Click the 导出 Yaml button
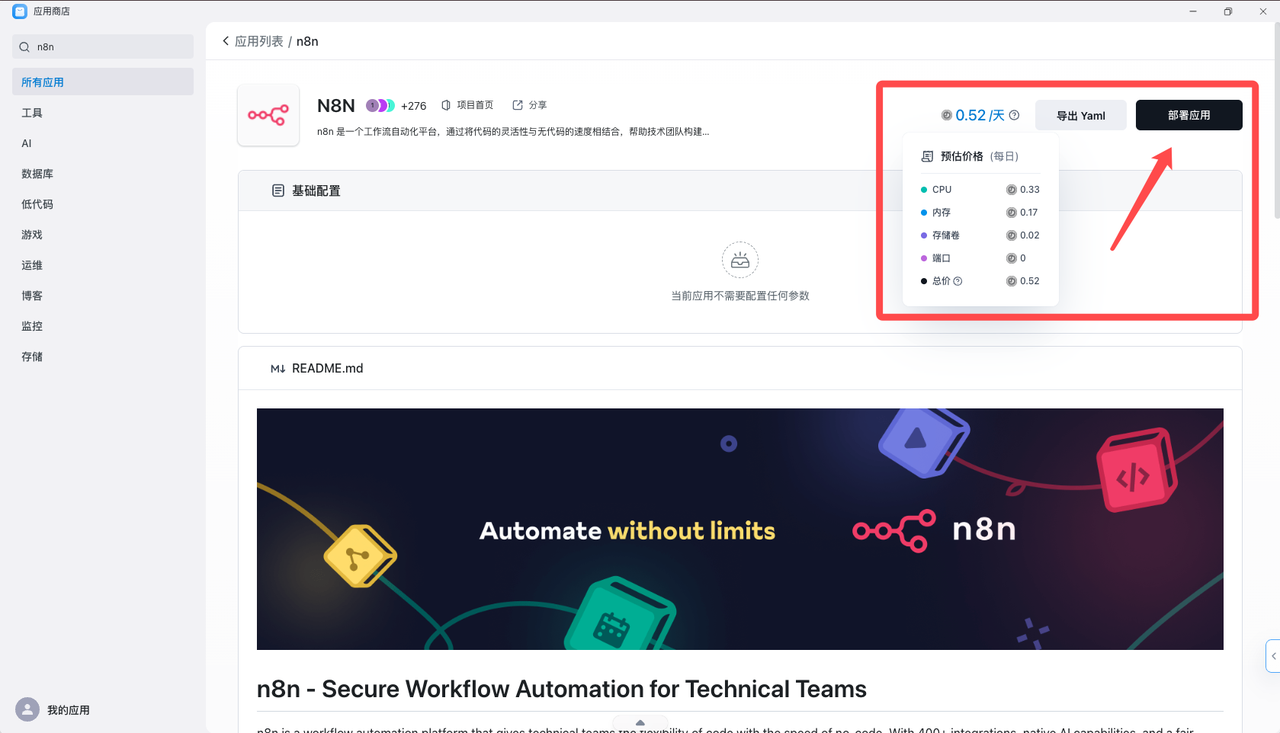The width and height of the screenshot is (1280, 733). coord(1081,115)
